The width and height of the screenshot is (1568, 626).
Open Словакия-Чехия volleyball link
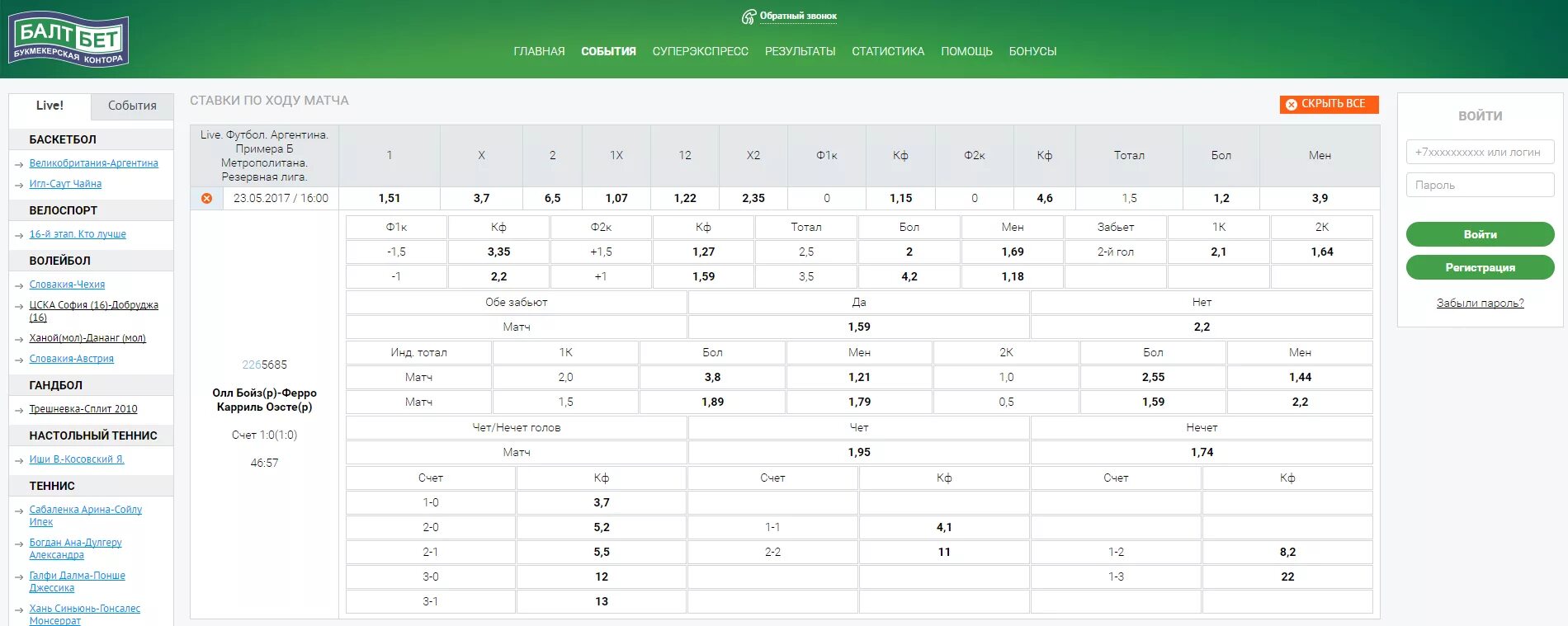pos(67,285)
